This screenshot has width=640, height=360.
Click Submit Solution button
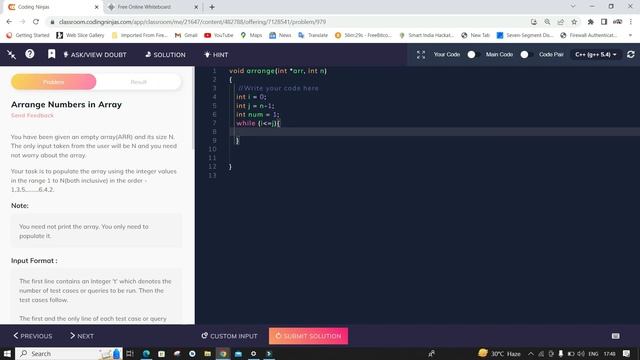(x=308, y=336)
